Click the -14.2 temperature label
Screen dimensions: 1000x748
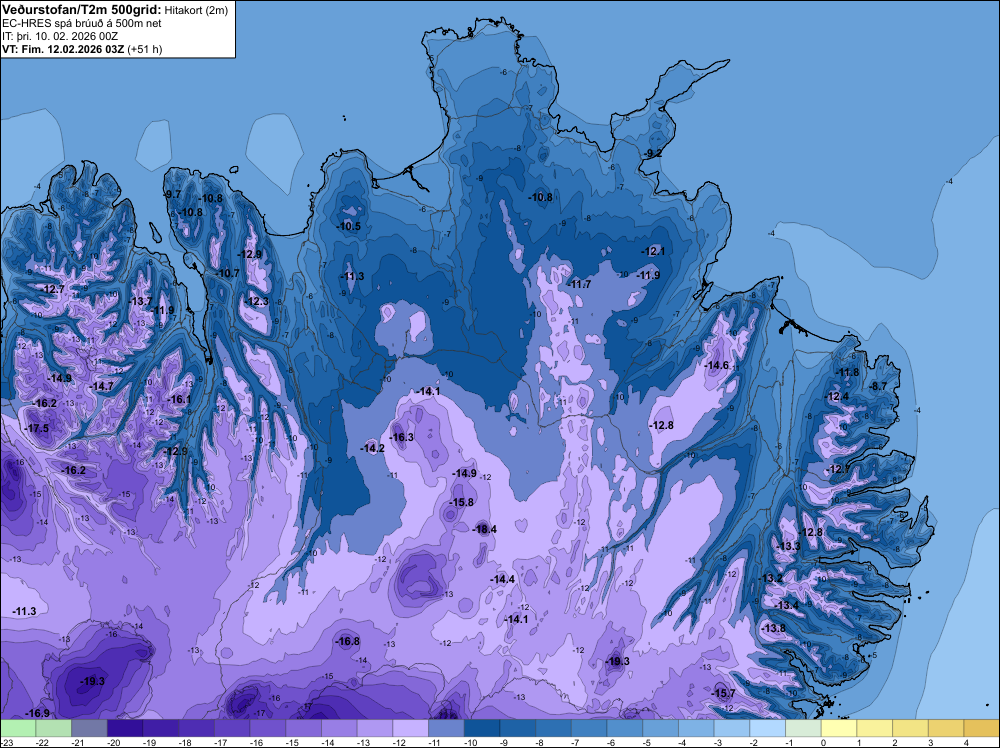click(372, 448)
